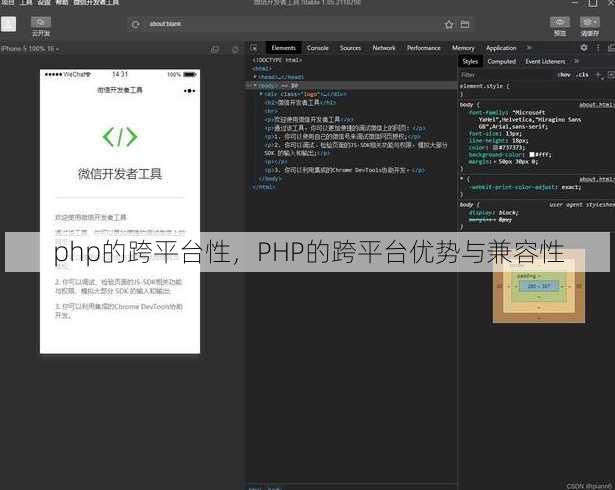Collapse the div class logo node

[261, 94]
